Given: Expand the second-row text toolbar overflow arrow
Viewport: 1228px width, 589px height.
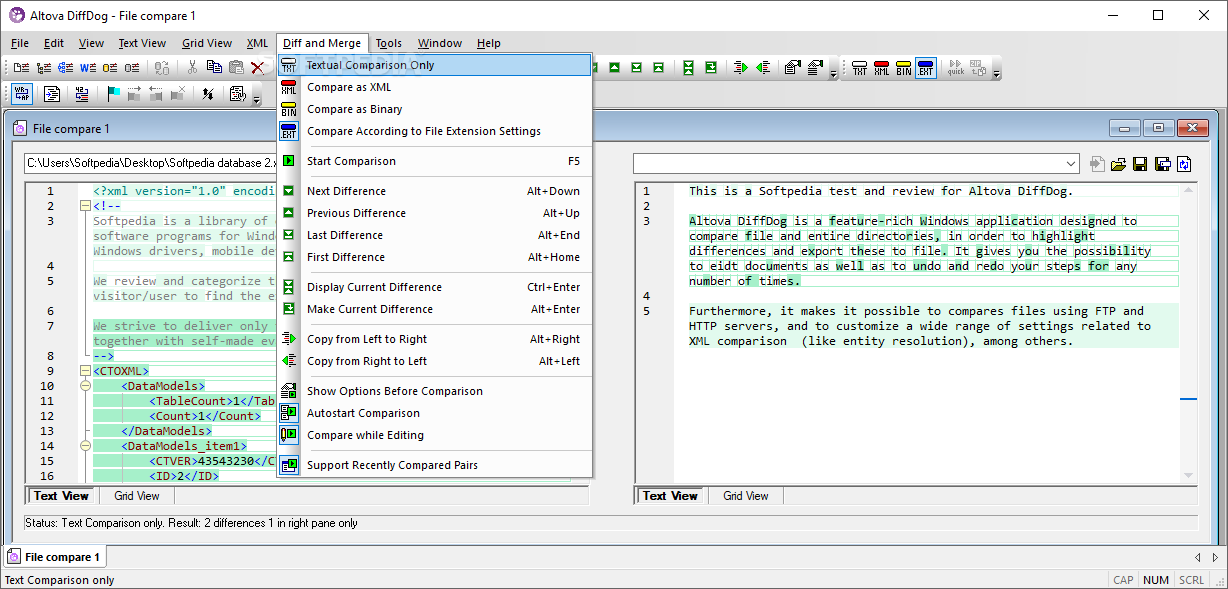Looking at the screenshot, I should [x=256, y=99].
